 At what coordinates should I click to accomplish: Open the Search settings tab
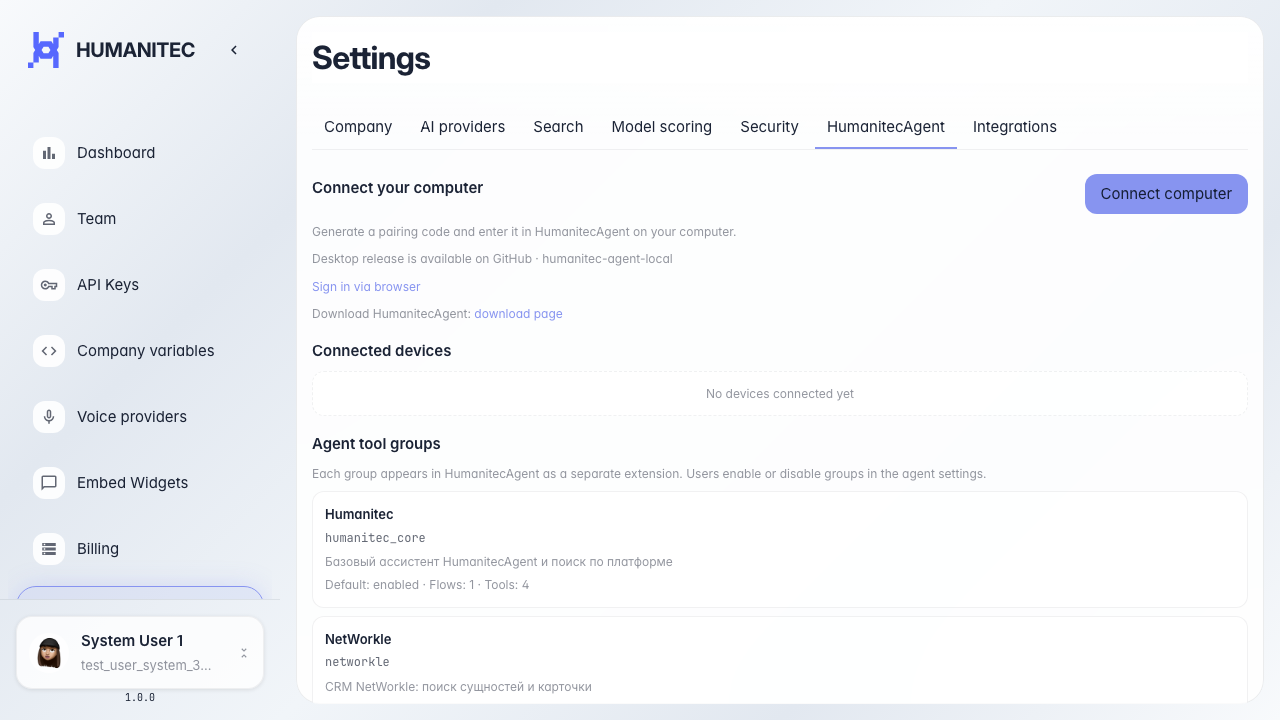point(558,127)
